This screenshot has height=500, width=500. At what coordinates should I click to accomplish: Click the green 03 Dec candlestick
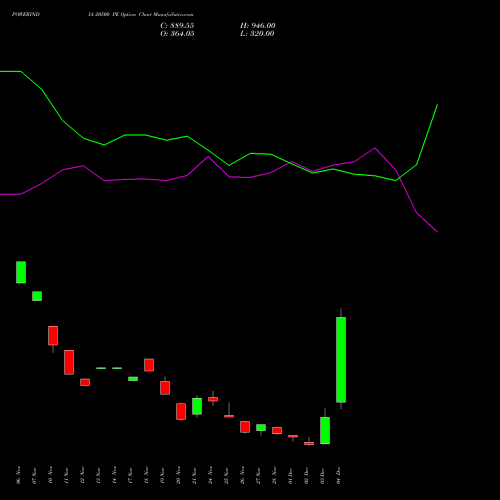325,430
